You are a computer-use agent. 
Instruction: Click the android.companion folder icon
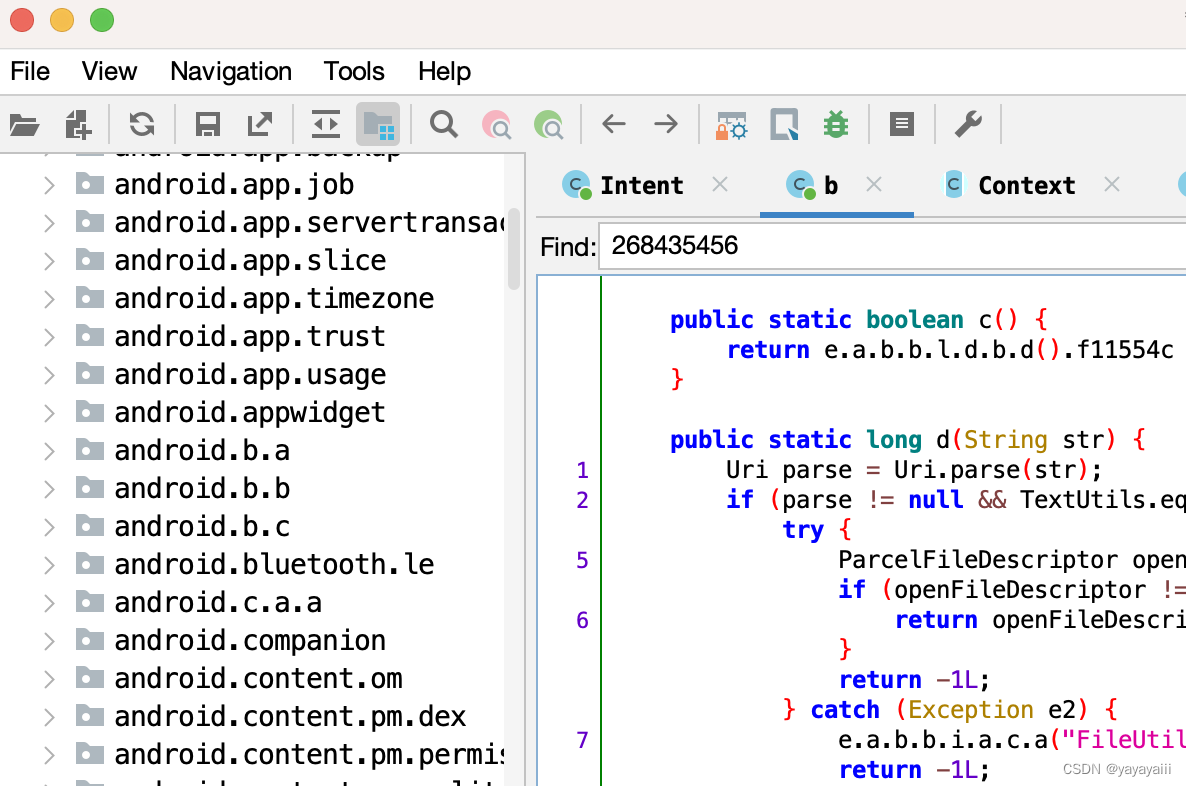[x=89, y=639]
